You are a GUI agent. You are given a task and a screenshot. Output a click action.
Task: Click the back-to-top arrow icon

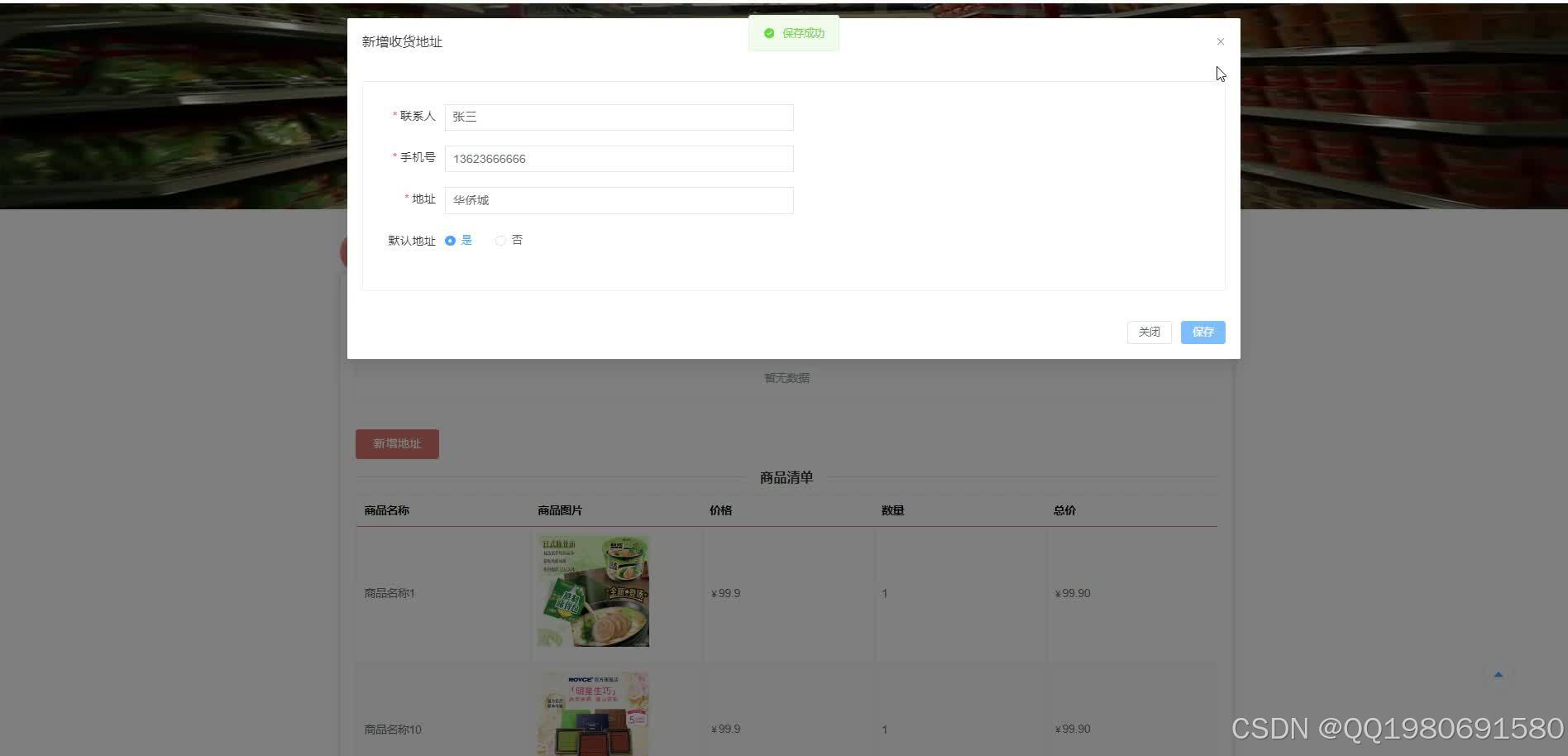(x=1498, y=675)
